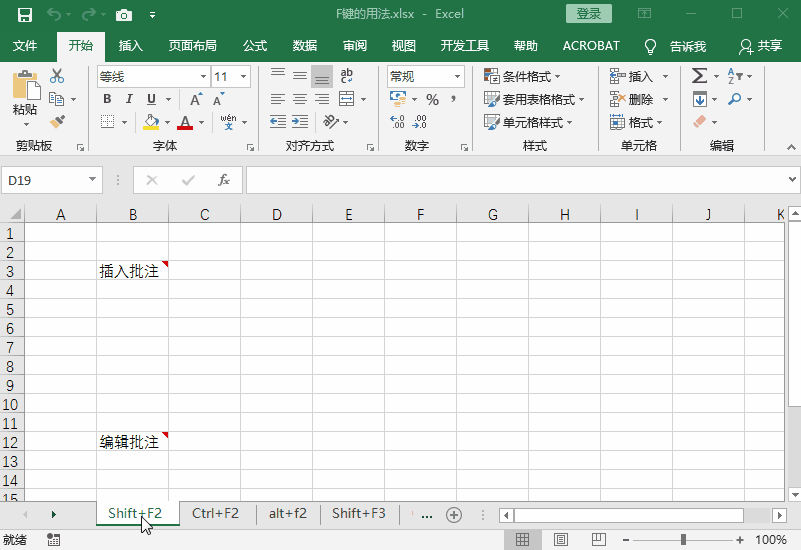
Task: Paste clipboard contents with 粘贴 icon
Action: click(25, 87)
